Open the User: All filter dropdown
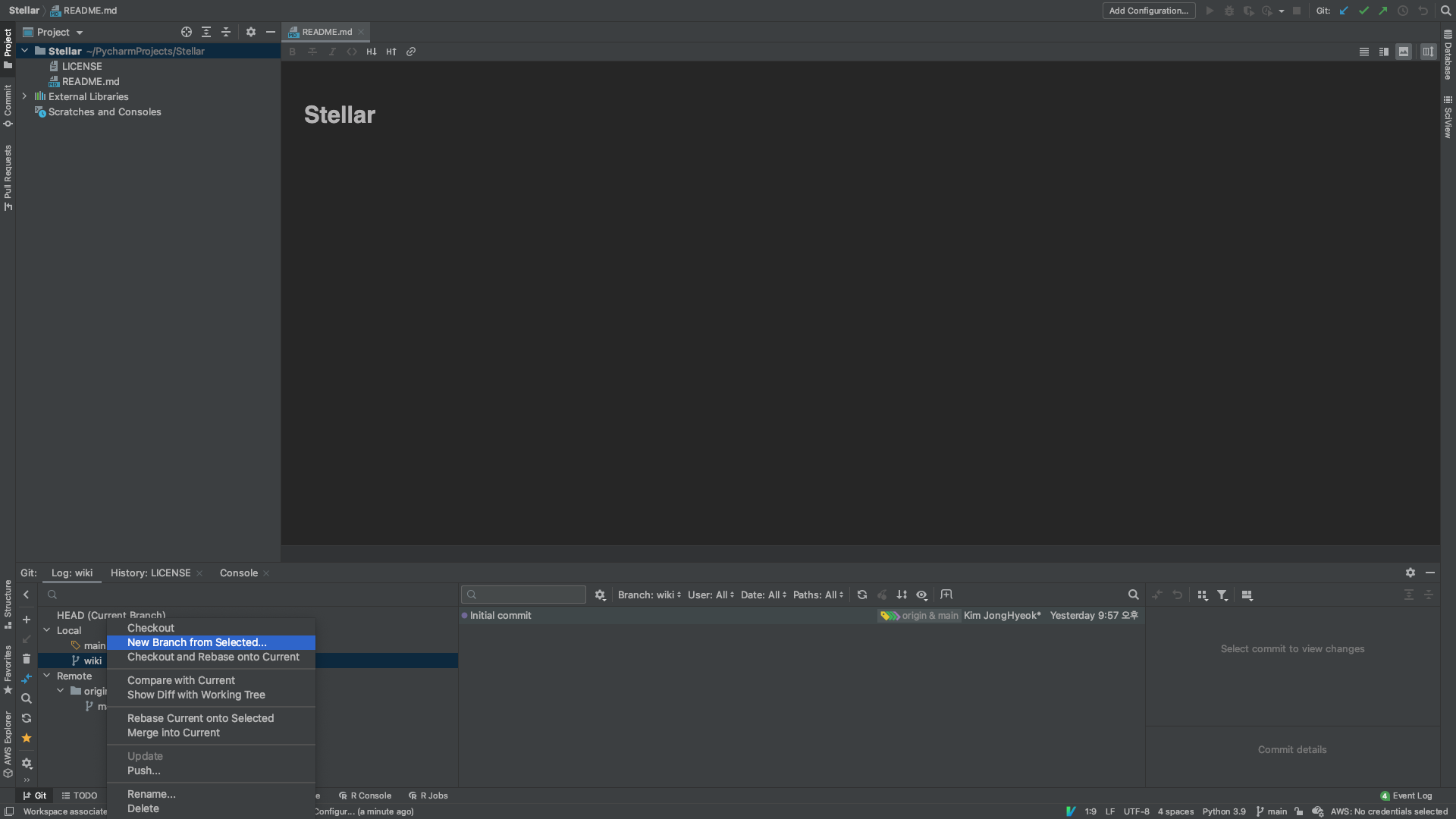Image resolution: width=1456 pixels, height=819 pixels. tap(711, 595)
